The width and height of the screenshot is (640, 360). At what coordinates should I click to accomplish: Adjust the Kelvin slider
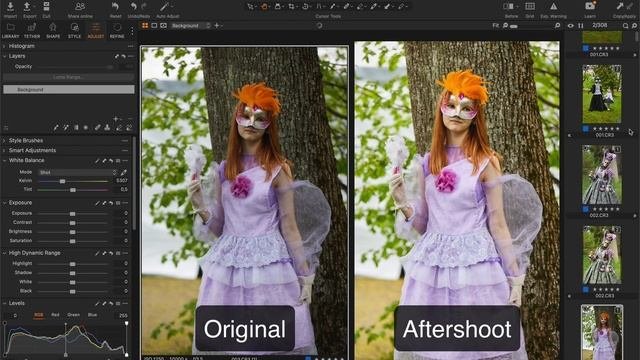pos(73,181)
